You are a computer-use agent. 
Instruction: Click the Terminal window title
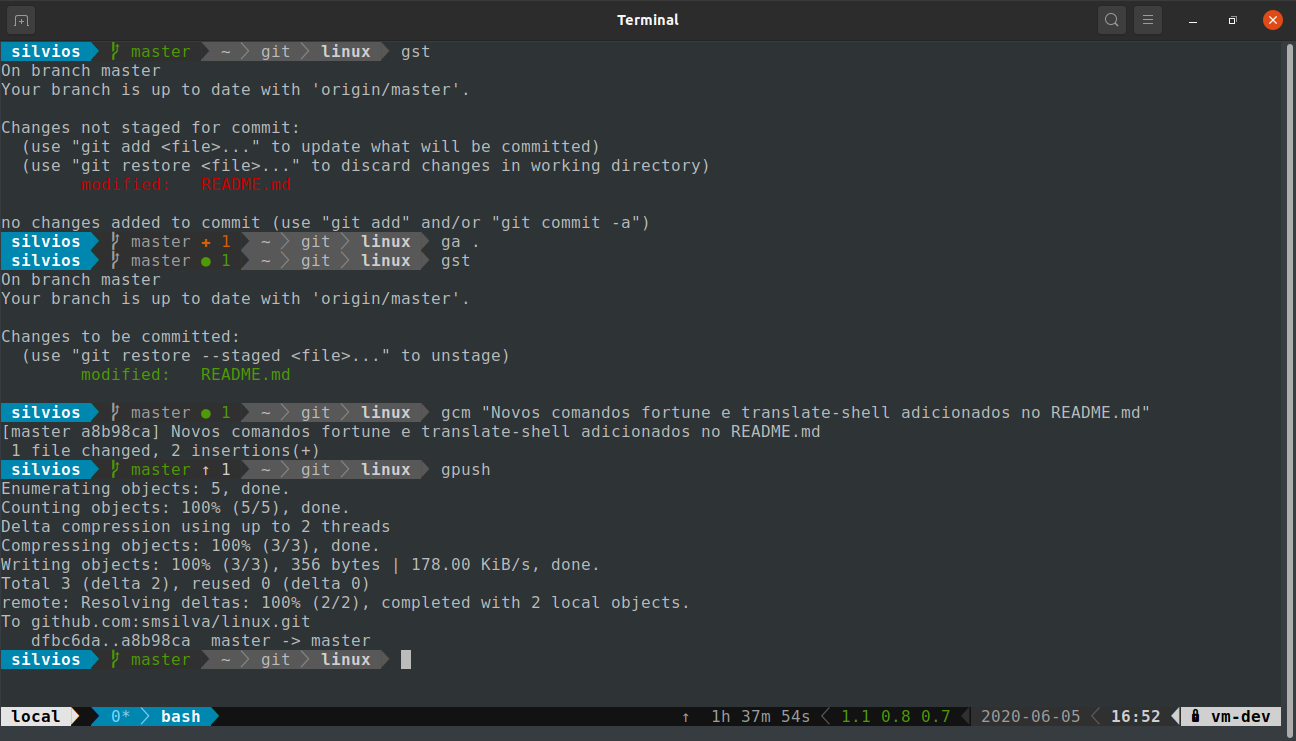648,20
